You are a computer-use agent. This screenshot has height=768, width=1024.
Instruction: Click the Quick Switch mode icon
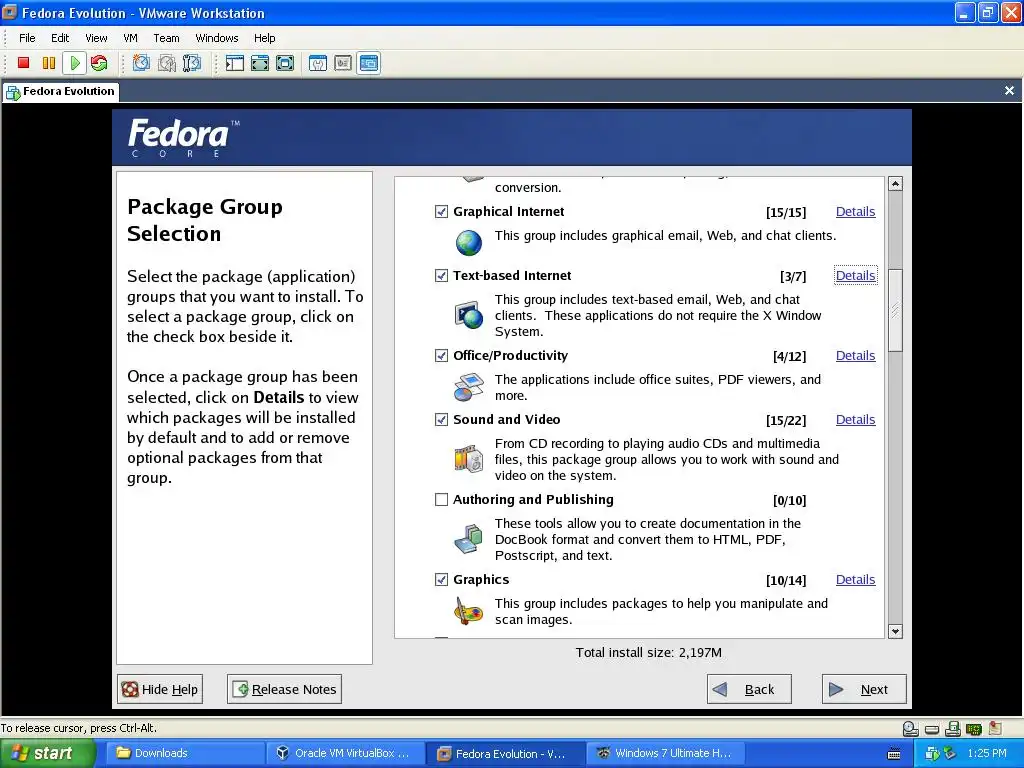260,63
